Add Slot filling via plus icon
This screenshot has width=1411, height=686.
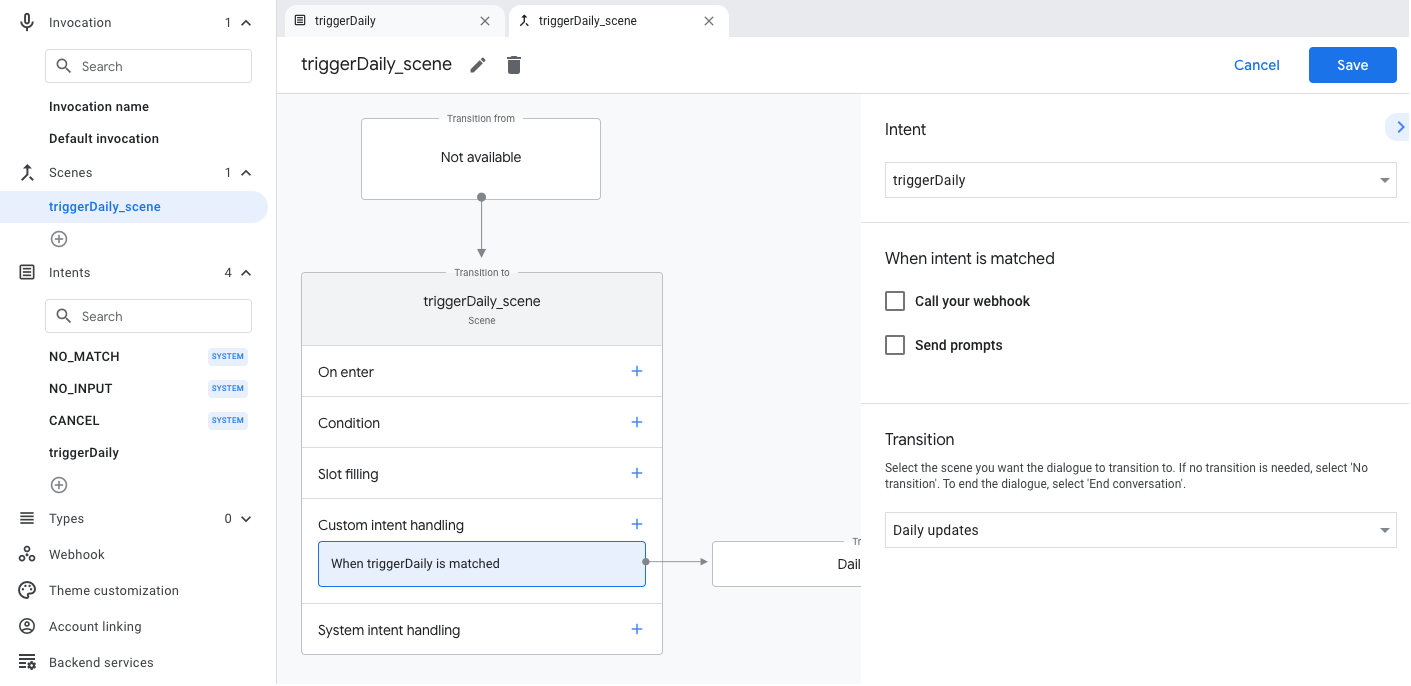click(x=637, y=473)
